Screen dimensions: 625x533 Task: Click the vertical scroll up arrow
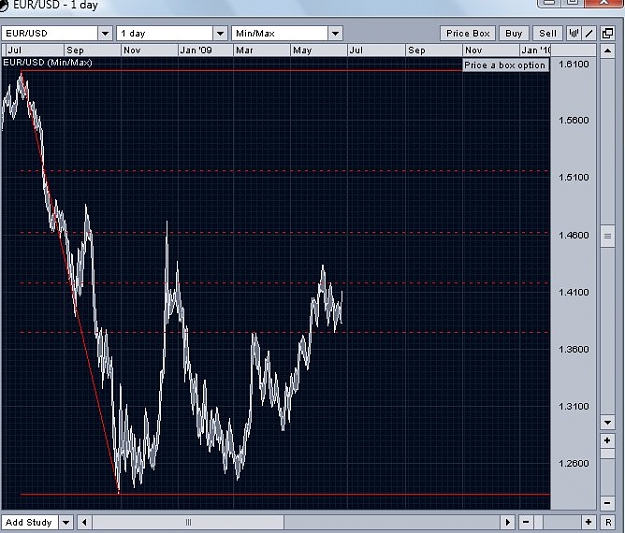coord(607,51)
